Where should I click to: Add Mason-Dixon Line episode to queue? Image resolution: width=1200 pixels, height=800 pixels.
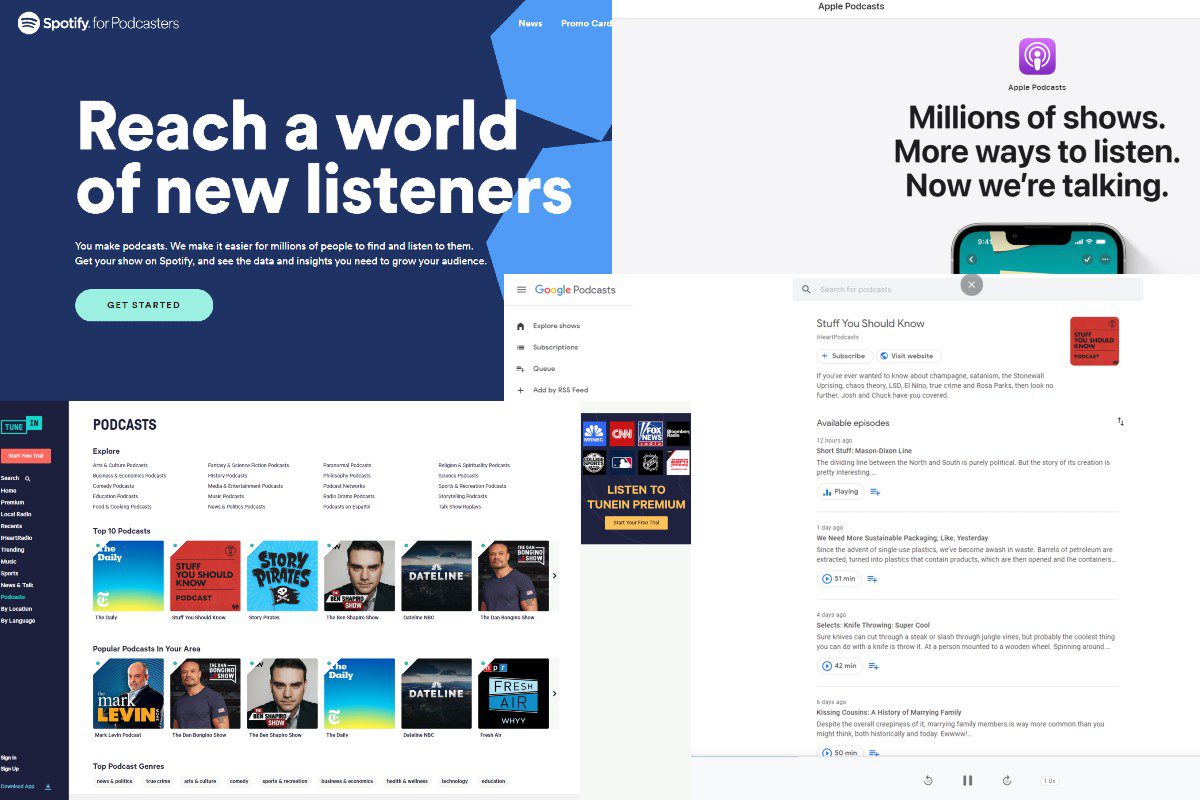point(875,492)
